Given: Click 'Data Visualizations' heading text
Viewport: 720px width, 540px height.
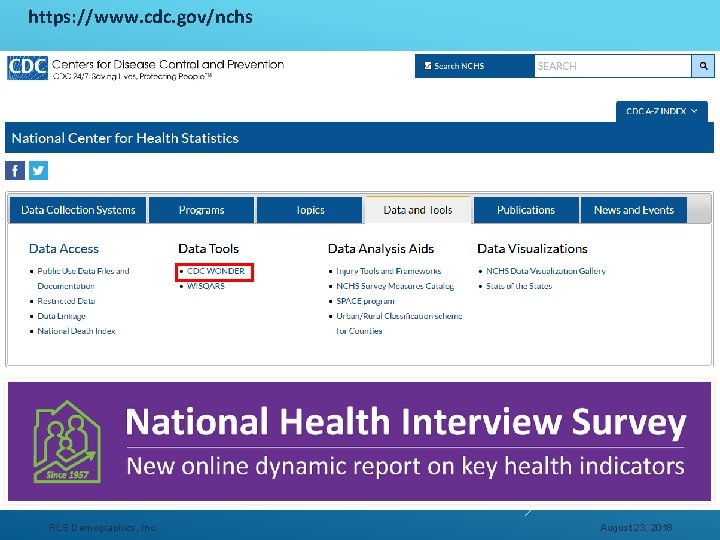Looking at the screenshot, I should (532, 248).
